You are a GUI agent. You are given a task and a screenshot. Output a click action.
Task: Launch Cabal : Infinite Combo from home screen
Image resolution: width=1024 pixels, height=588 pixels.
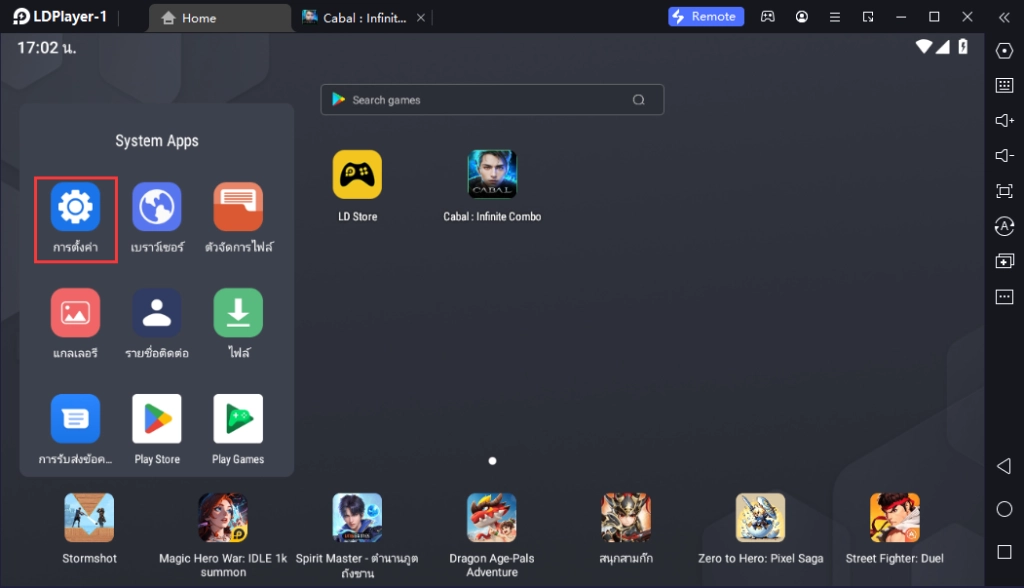click(x=492, y=174)
